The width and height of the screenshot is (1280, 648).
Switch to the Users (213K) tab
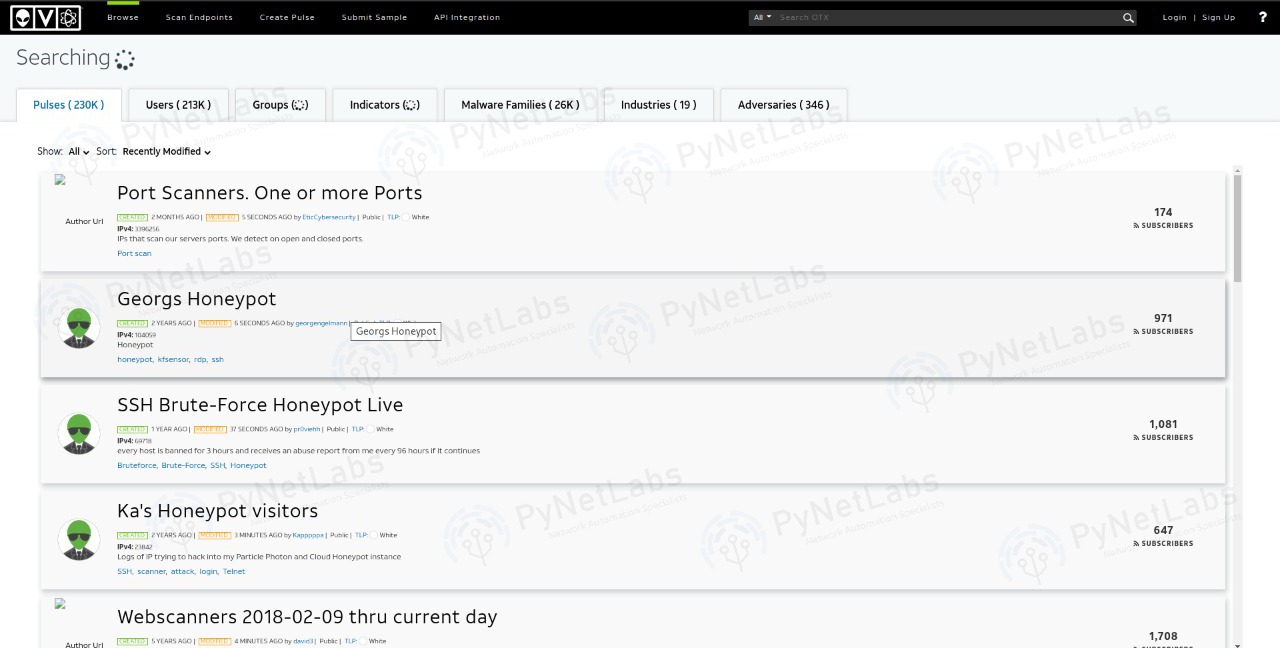pyautogui.click(x=178, y=105)
